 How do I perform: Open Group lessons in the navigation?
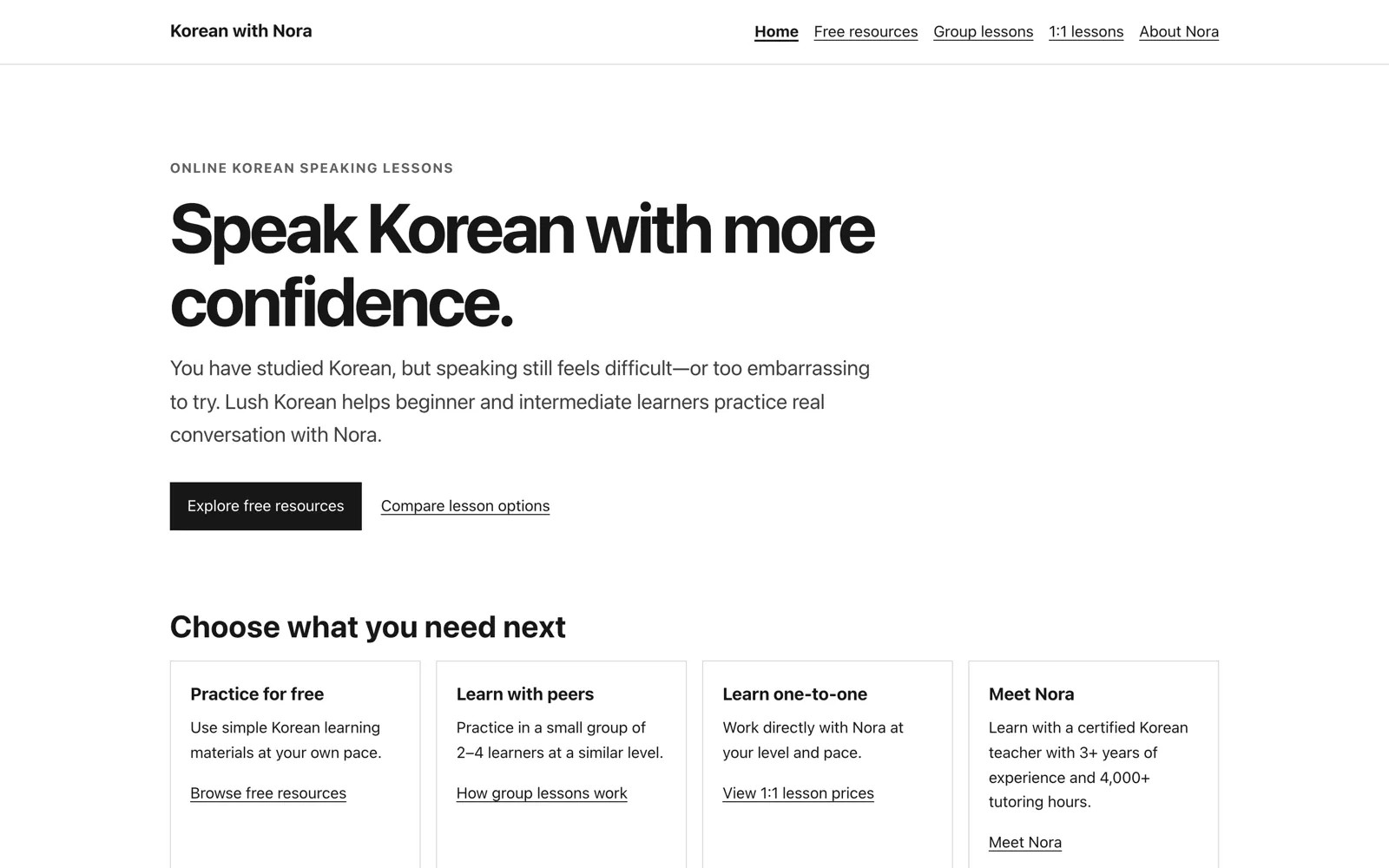[983, 32]
